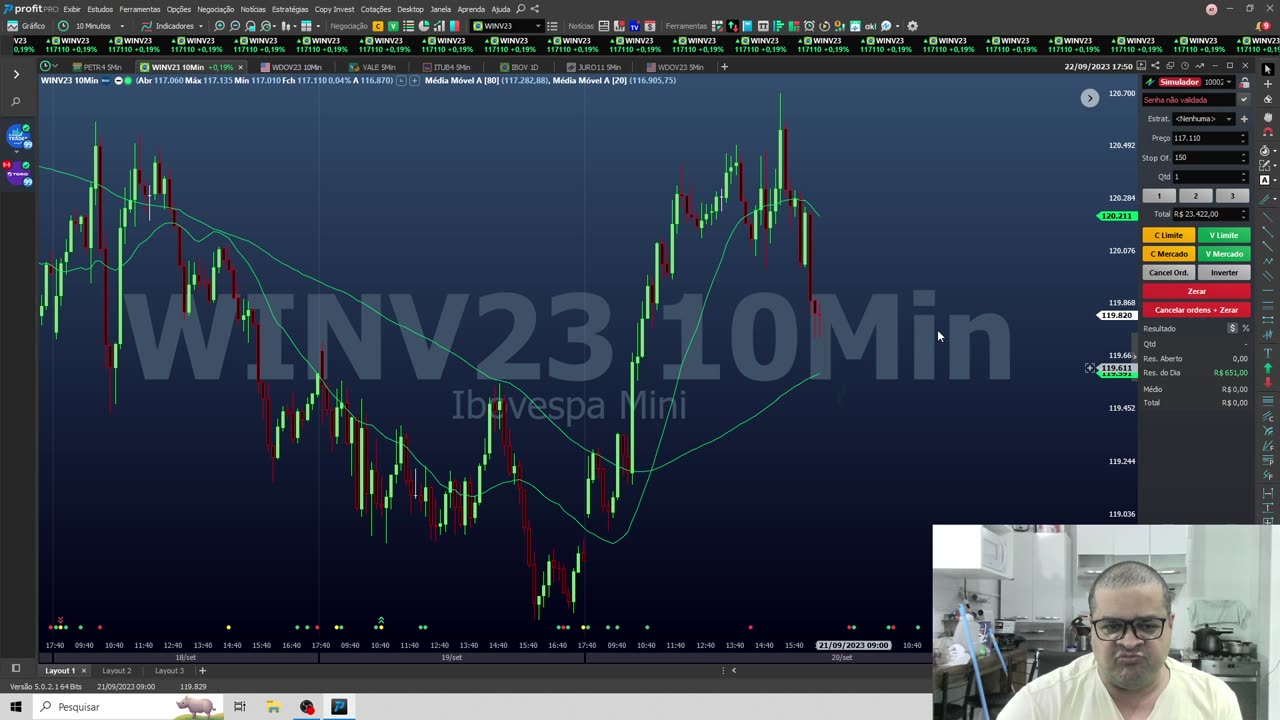Open the Estudos menu
Image resolution: width=1280 pixels, height=720 pixels.
[100, 9]
